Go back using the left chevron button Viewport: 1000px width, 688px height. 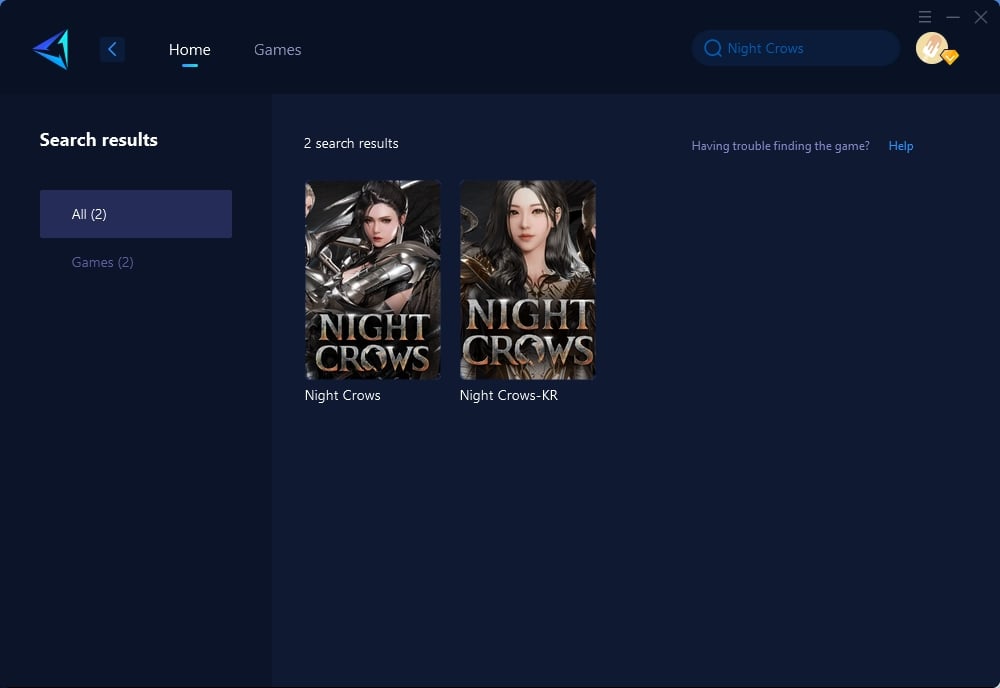pos(112,49)
